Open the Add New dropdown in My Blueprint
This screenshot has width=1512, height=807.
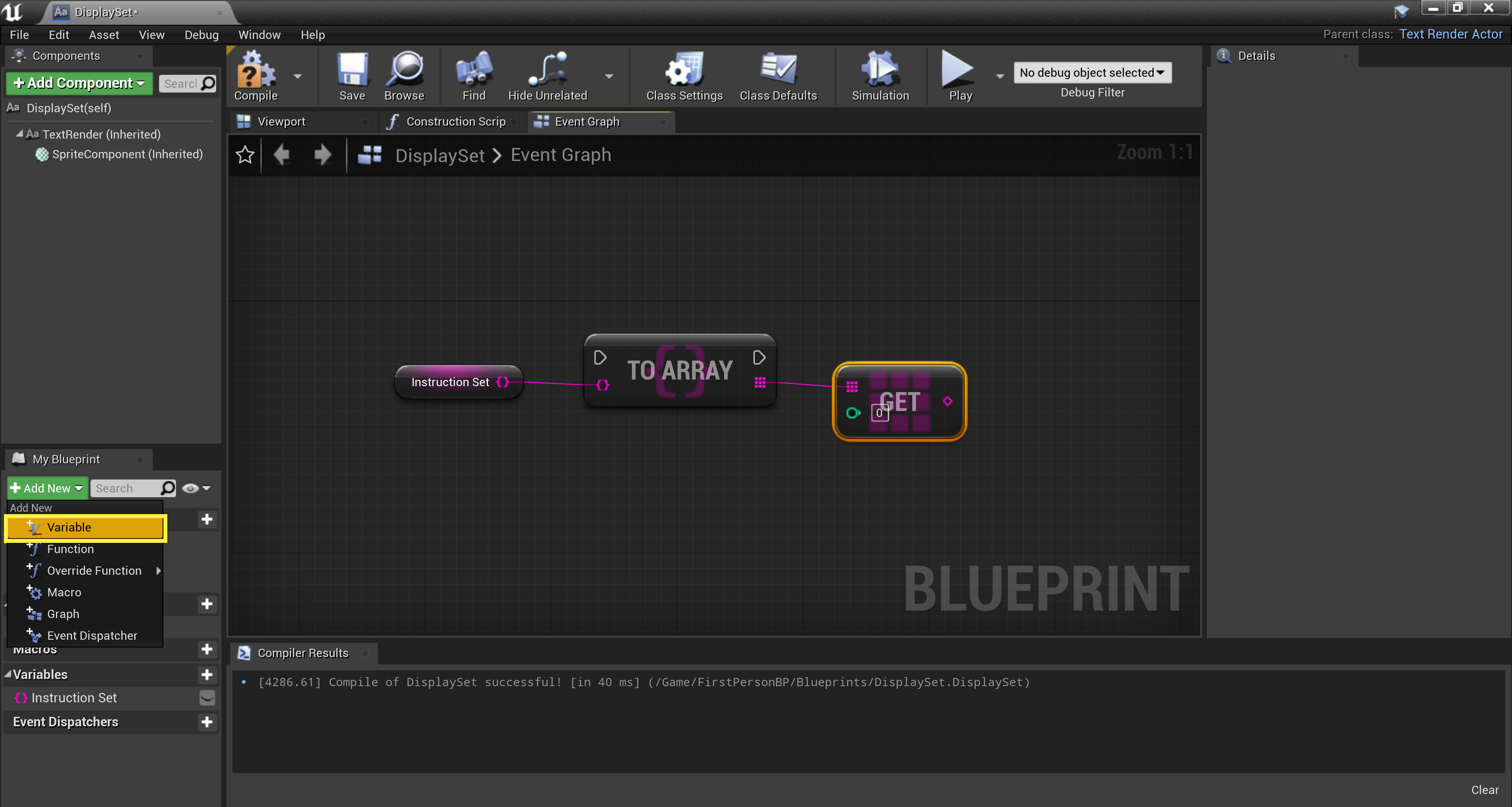[x=47, y=488]
